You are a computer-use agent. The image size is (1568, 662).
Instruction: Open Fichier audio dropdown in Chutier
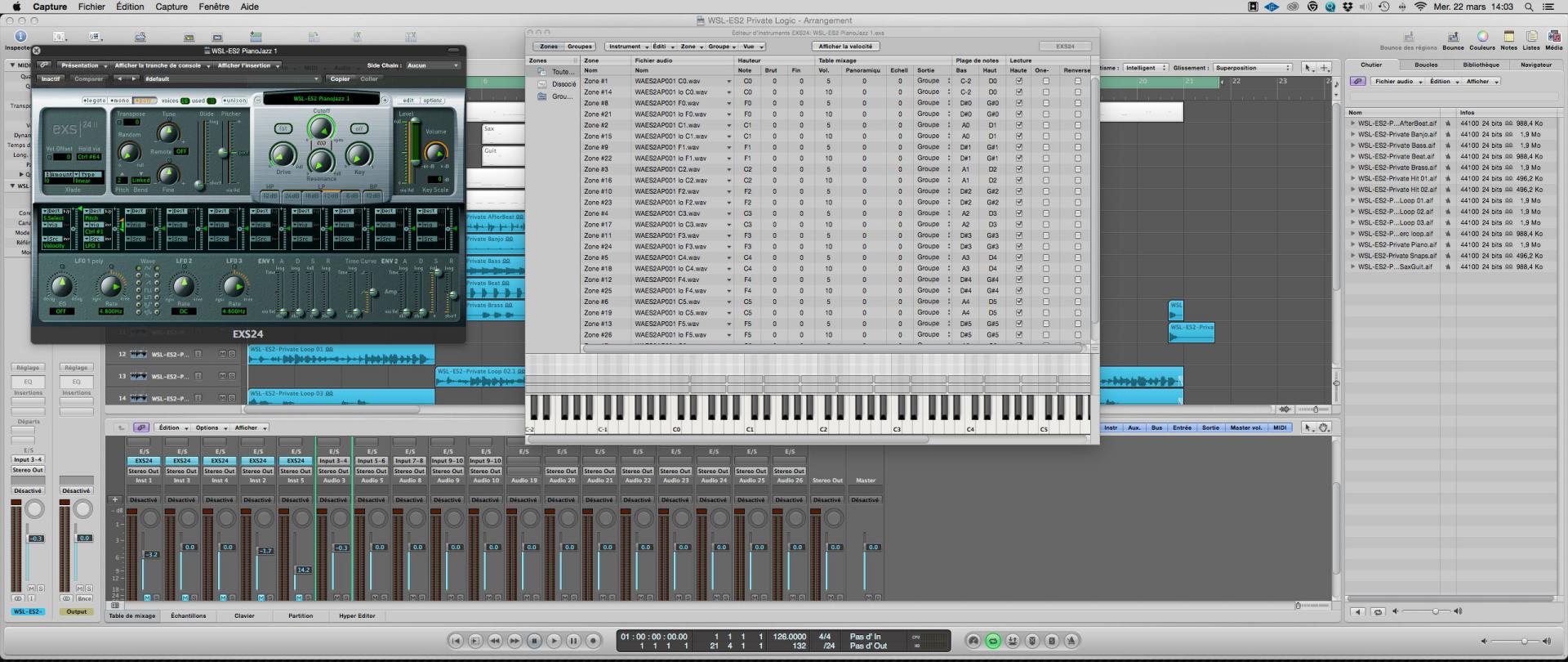1397,82
